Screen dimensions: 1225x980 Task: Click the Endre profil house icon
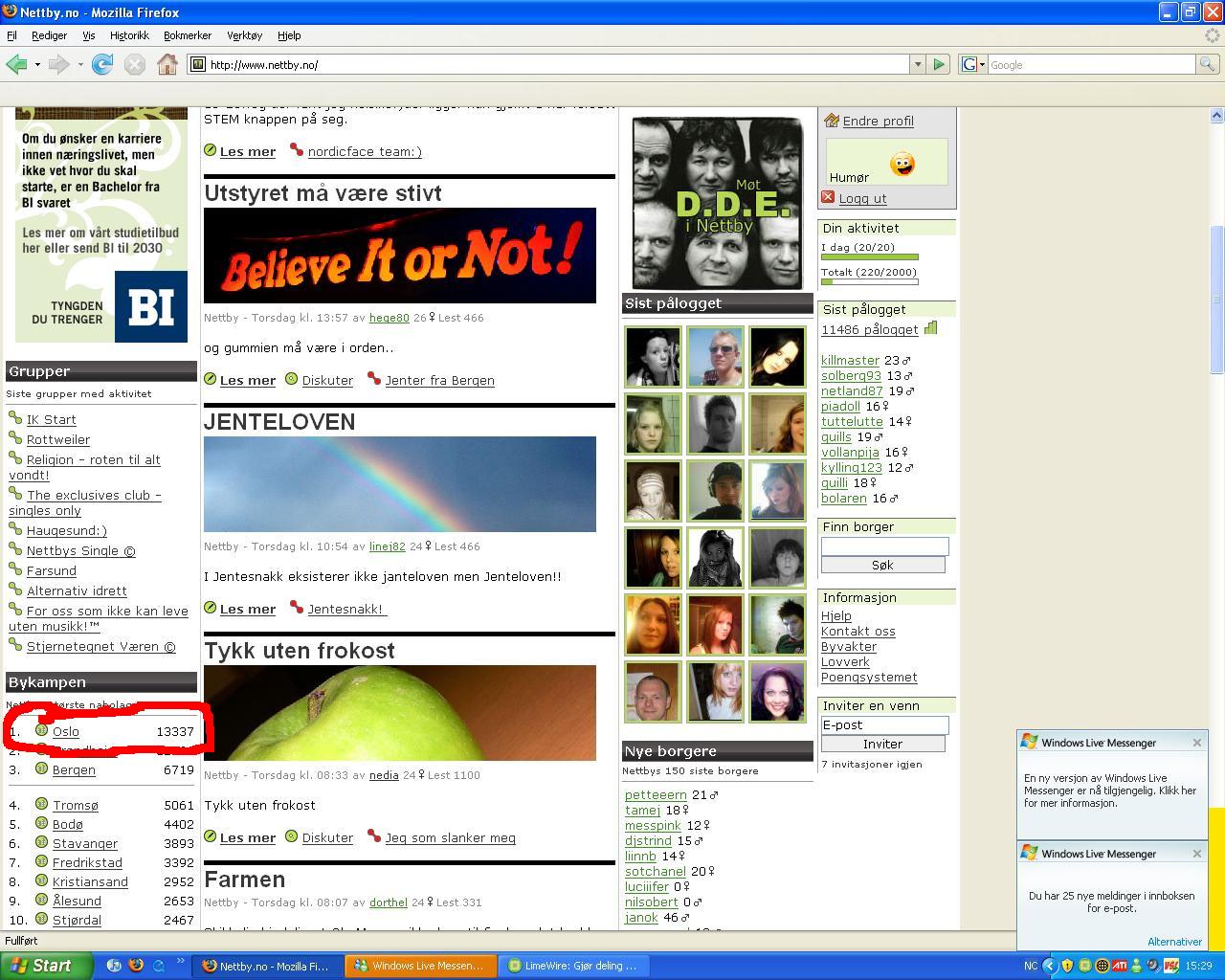coord(832,121)
